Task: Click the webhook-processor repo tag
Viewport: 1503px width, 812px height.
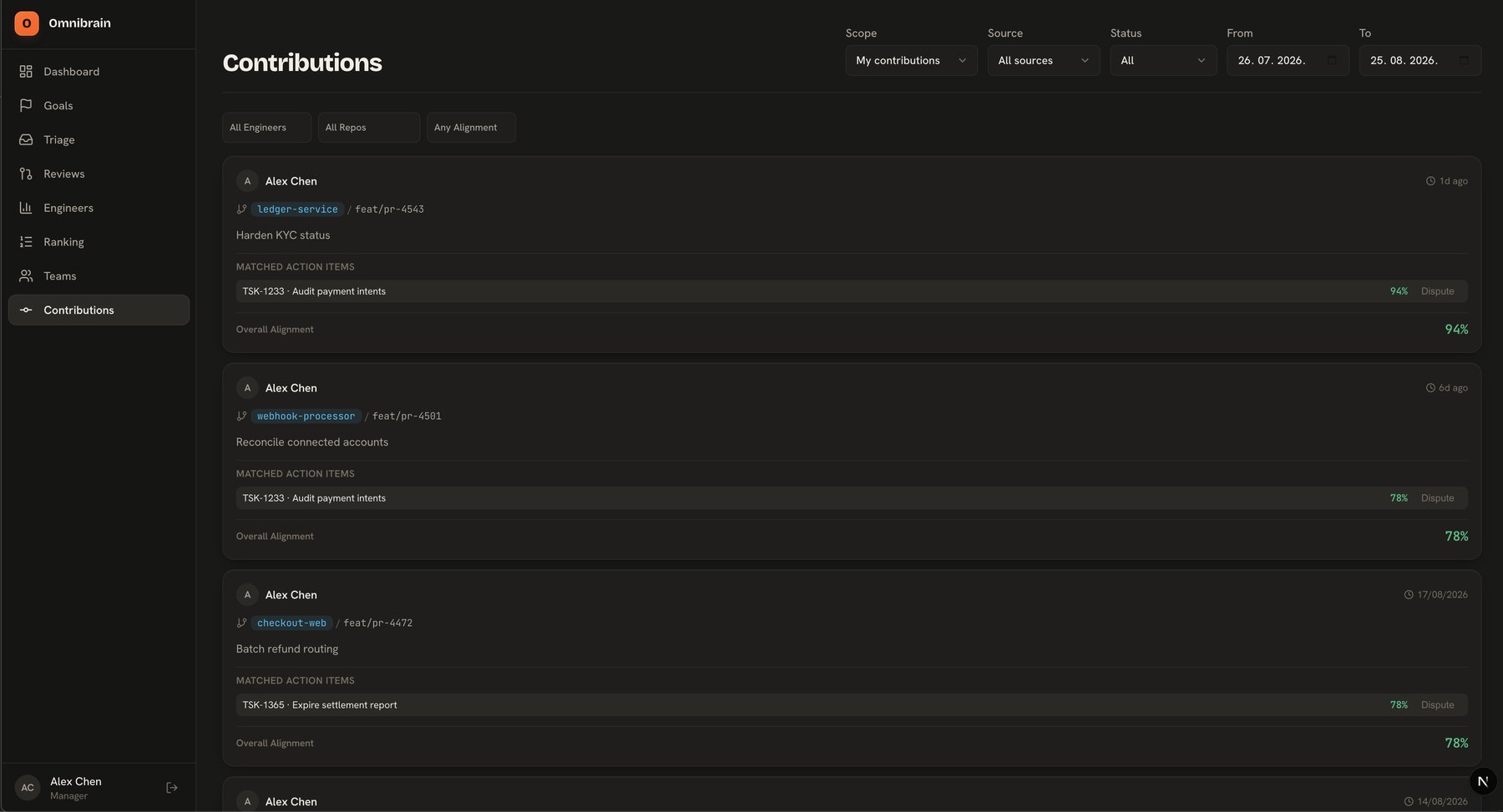Action: (x=306, y=416)
